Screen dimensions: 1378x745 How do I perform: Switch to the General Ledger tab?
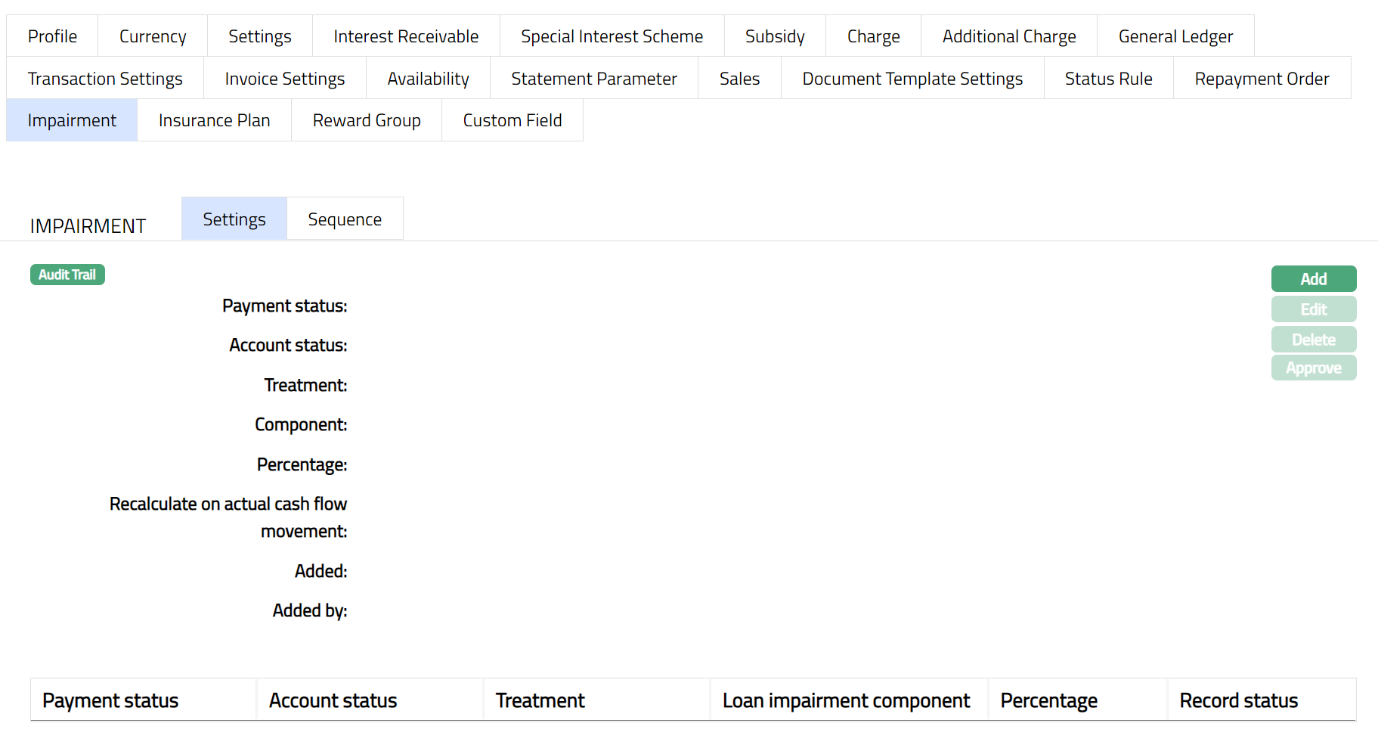tap(1175, 36)
